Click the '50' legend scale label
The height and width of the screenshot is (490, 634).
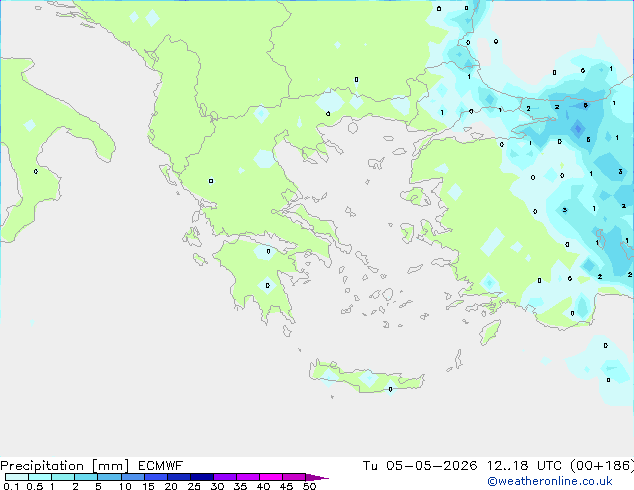pyautogui.click(x=309, y=486)
